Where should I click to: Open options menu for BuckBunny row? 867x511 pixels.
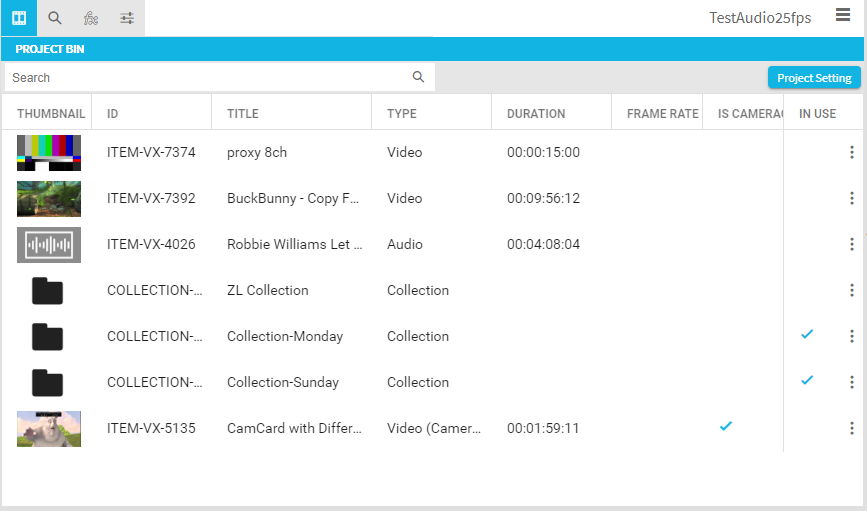point(852,198)
